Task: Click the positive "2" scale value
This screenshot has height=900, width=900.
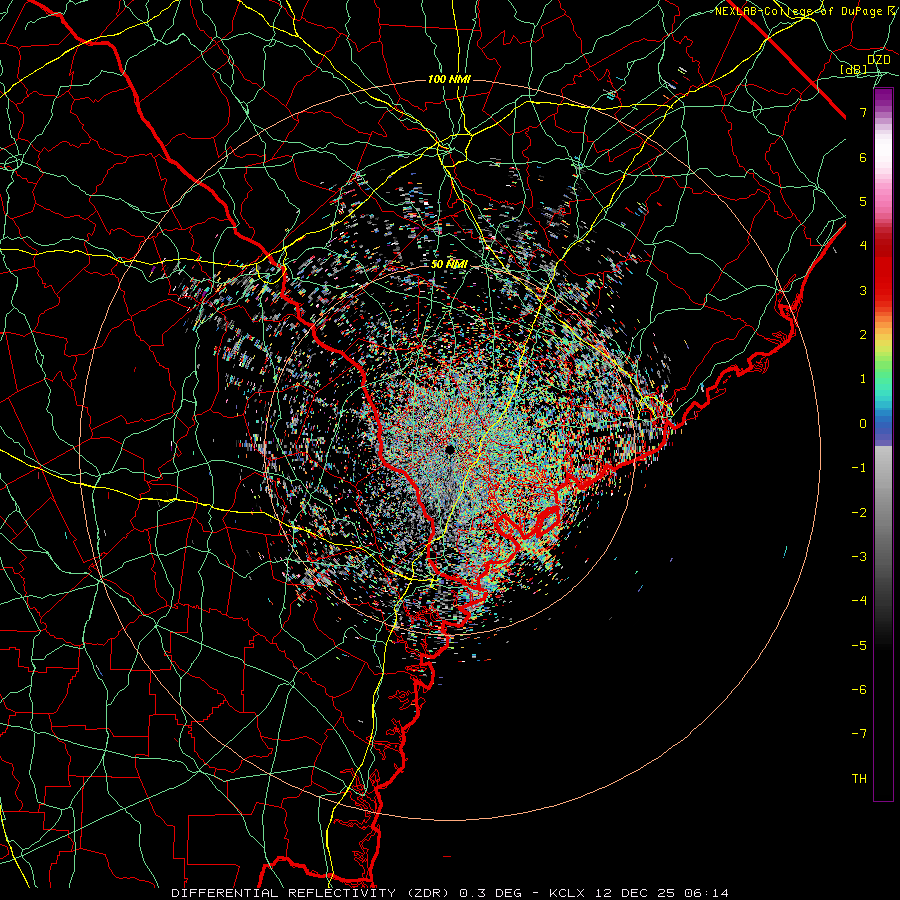Action: [x=863, y=335]
